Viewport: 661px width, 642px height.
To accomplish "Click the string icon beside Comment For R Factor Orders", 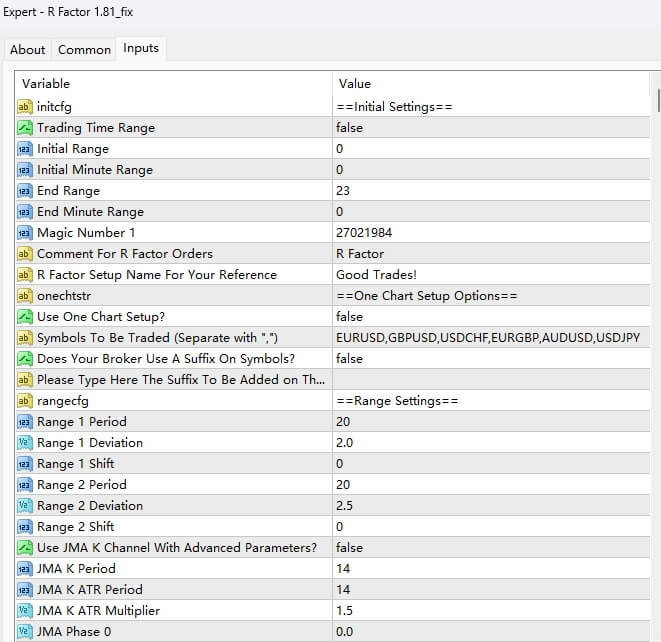I will pos(24,254).
